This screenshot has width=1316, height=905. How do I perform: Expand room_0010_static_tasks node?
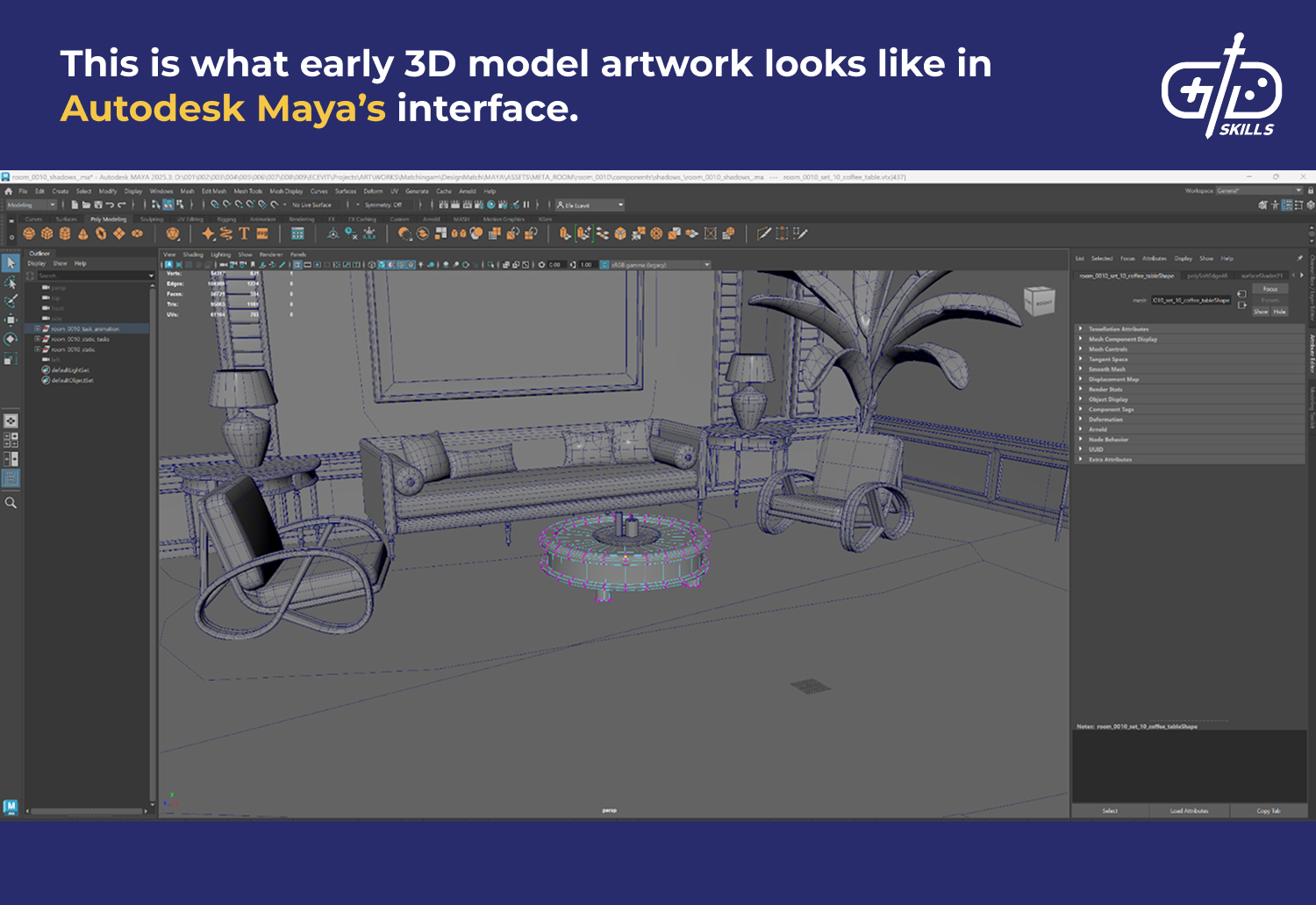pyautogui.click(x=37, y=339)
